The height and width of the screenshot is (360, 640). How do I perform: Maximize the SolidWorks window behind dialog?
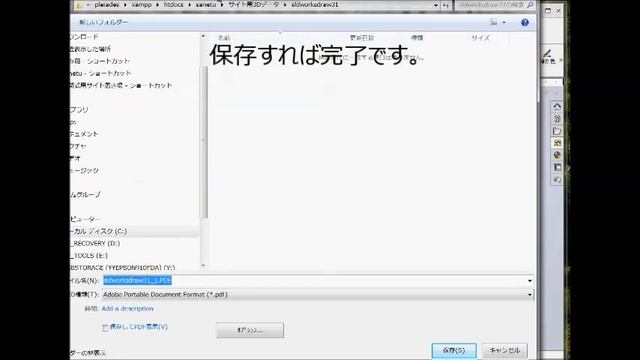tap(548, 11)
